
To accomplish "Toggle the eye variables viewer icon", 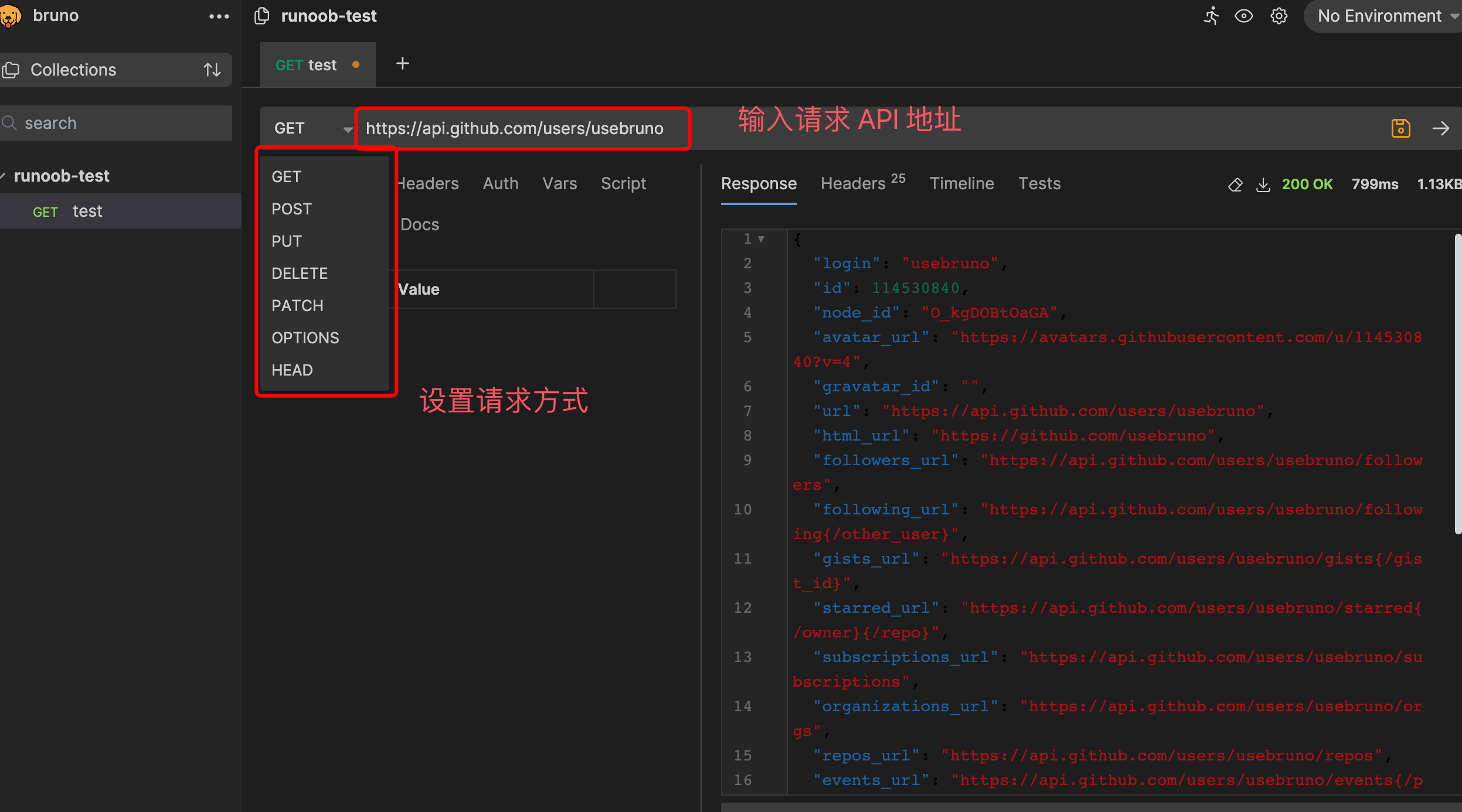I will pos(1243,16).
